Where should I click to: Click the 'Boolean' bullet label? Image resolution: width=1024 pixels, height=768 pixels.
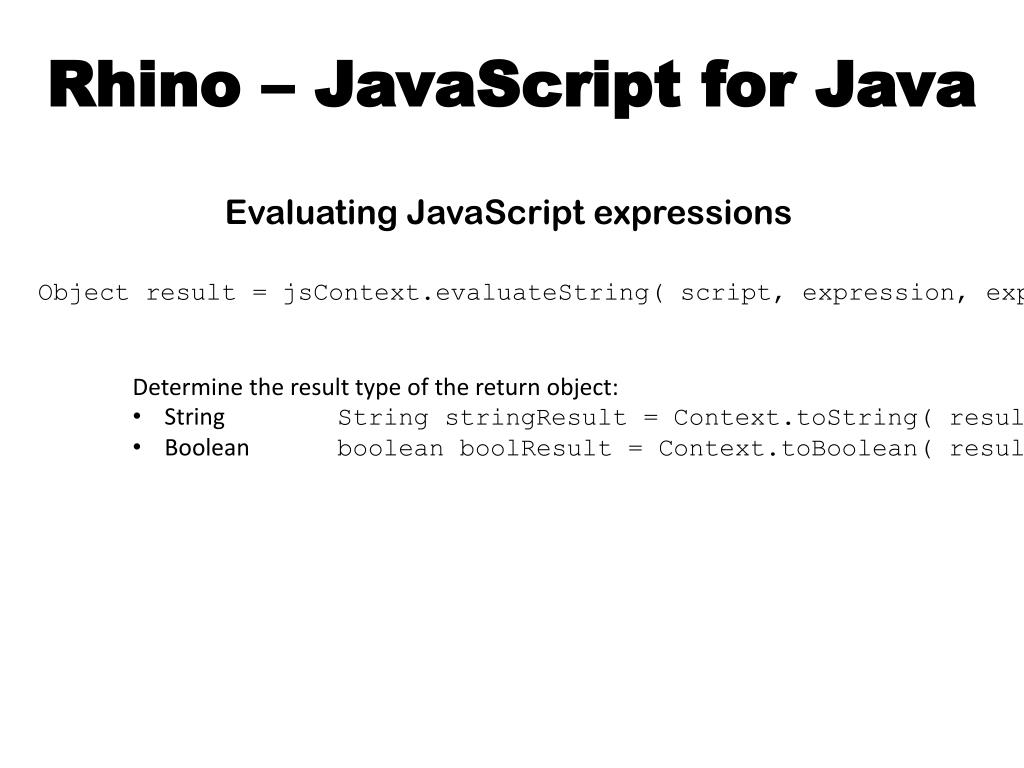(206, 448)
